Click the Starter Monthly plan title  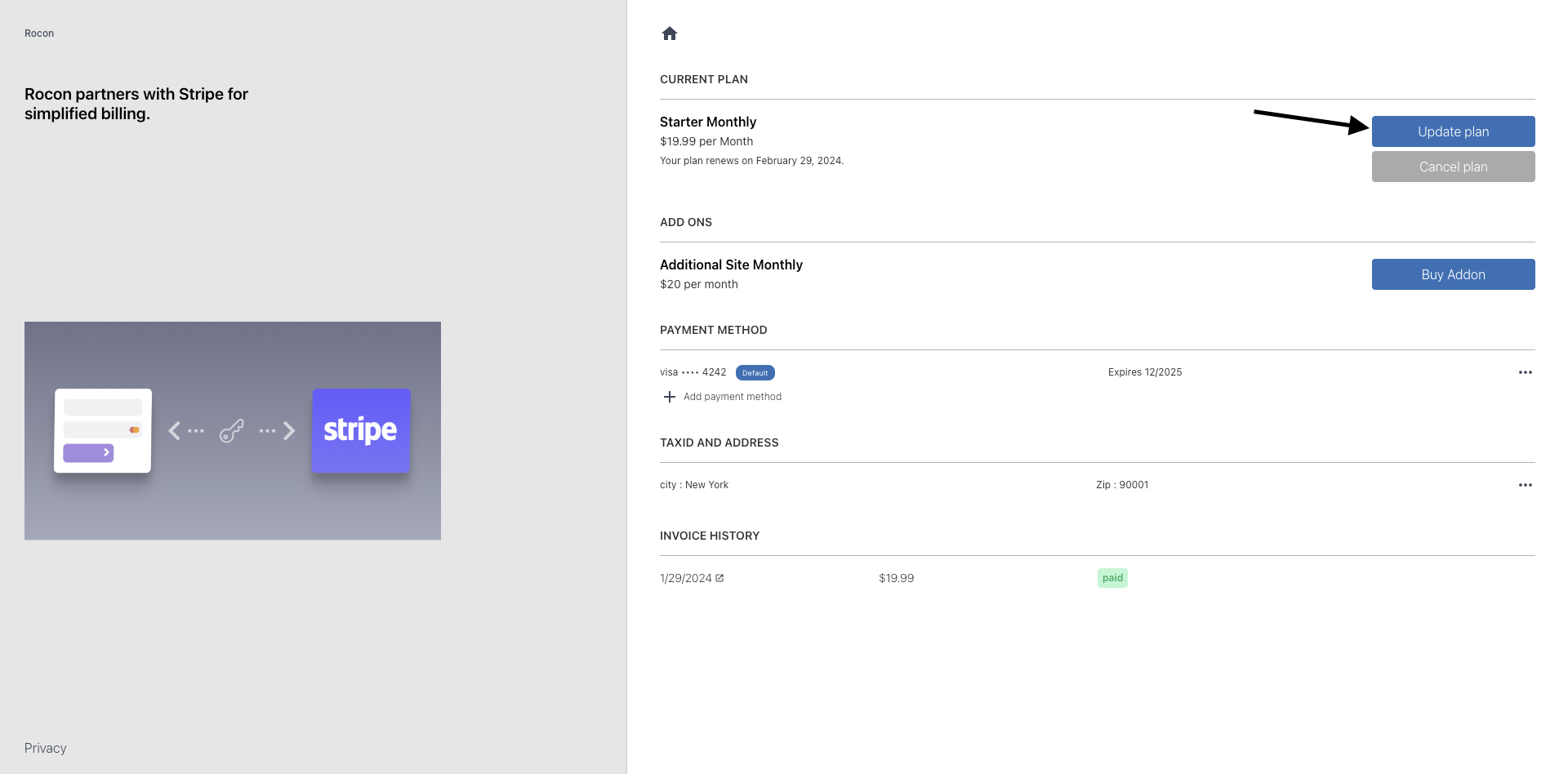(x=708, y=122)
